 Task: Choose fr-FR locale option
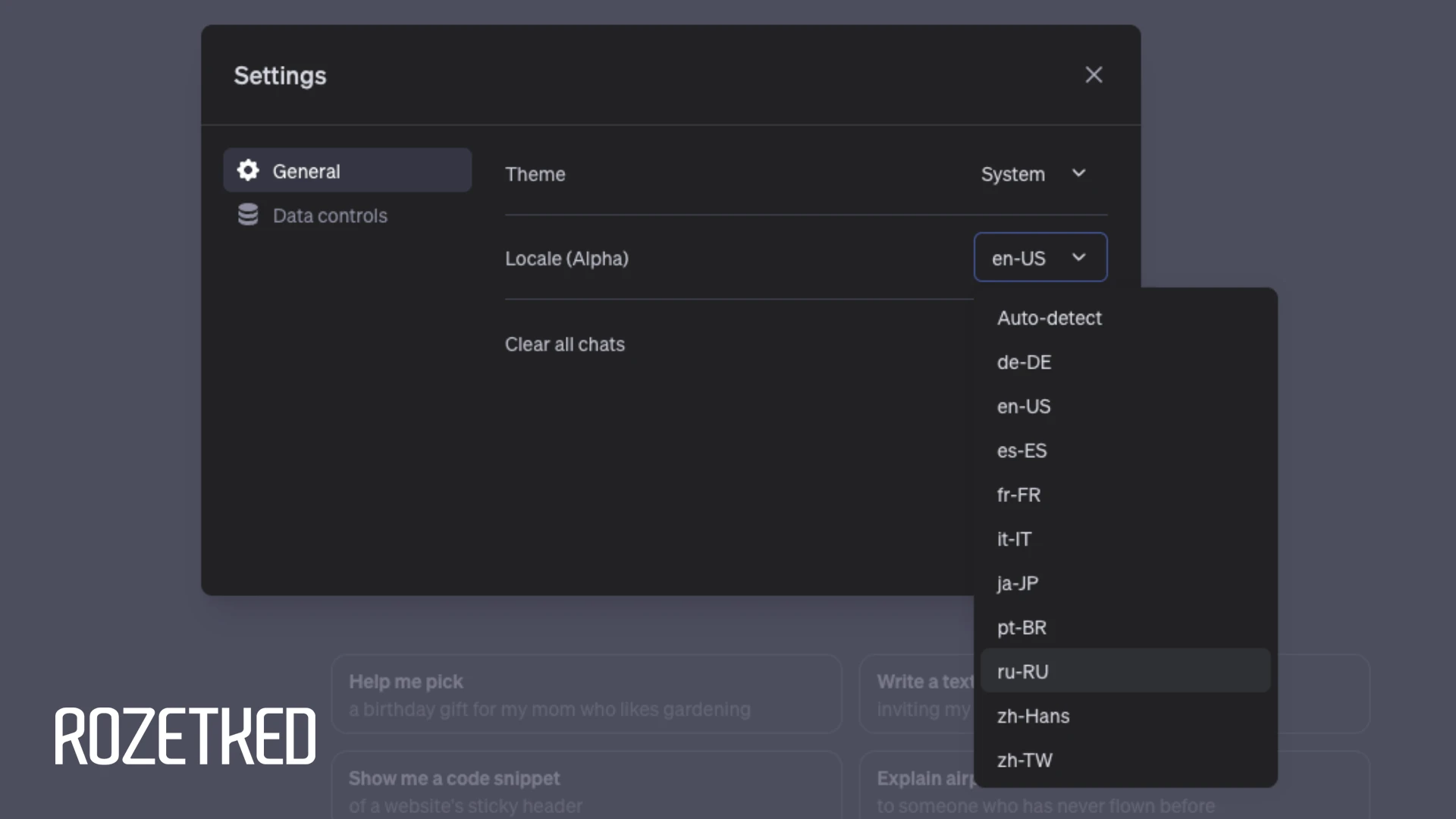tap(1018, 494)
